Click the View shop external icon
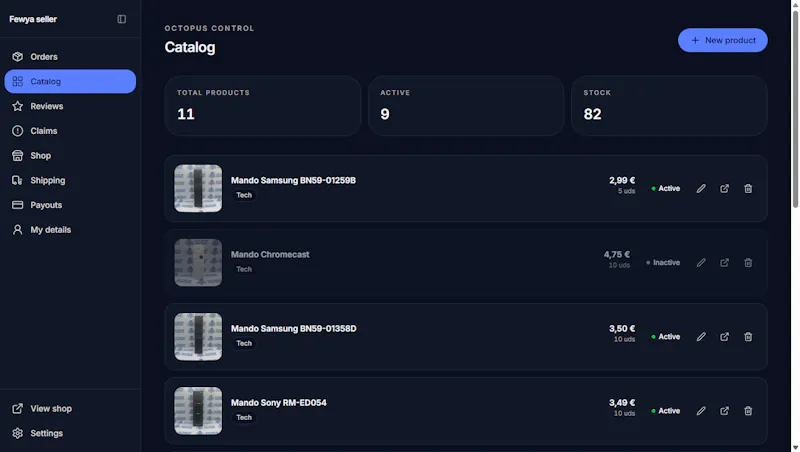 [x=17, y=409]
